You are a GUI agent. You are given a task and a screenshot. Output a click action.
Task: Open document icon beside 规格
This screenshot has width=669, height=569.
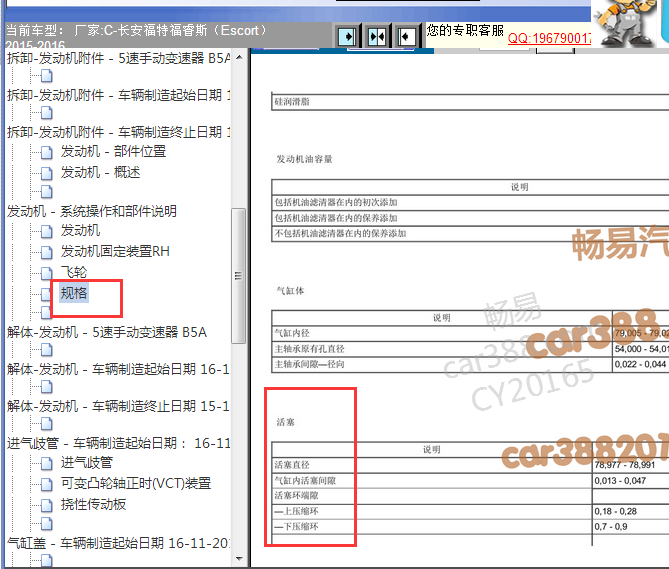tap(46, 293)
